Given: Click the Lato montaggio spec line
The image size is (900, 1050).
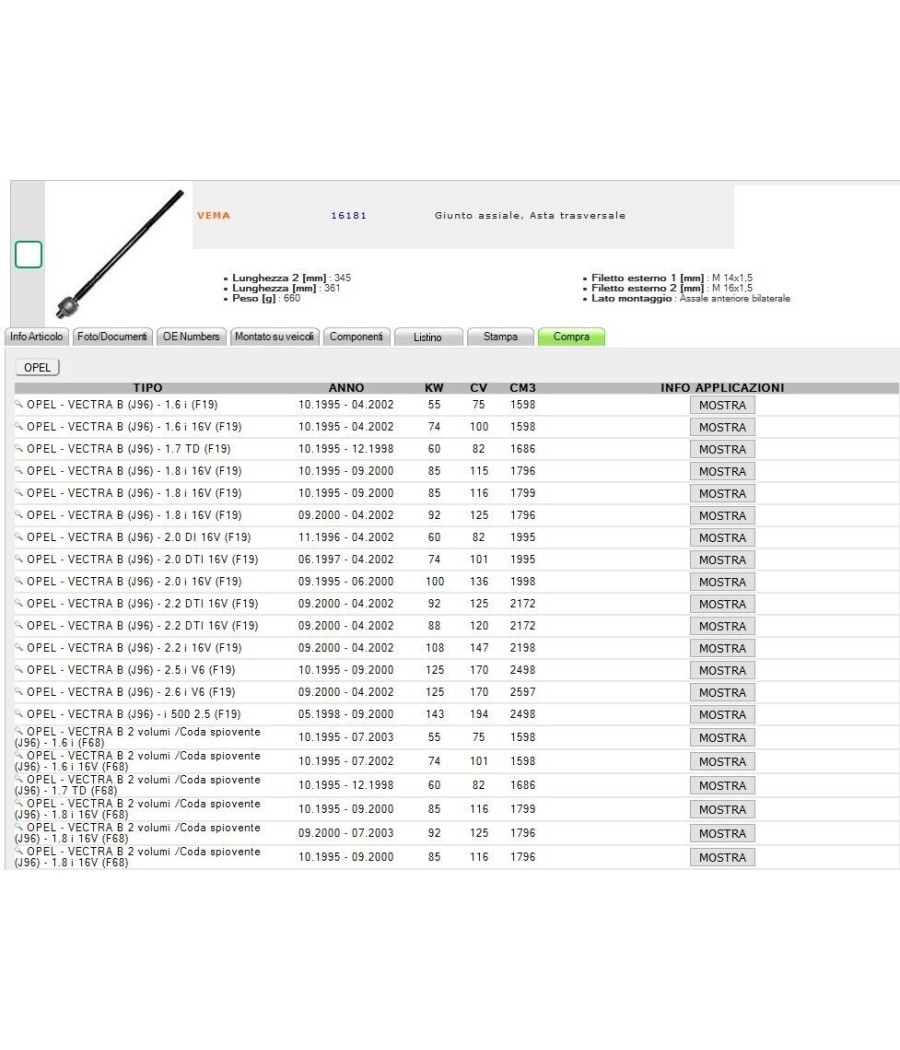Looking at the screenshot, I should (x=690, y=298).
